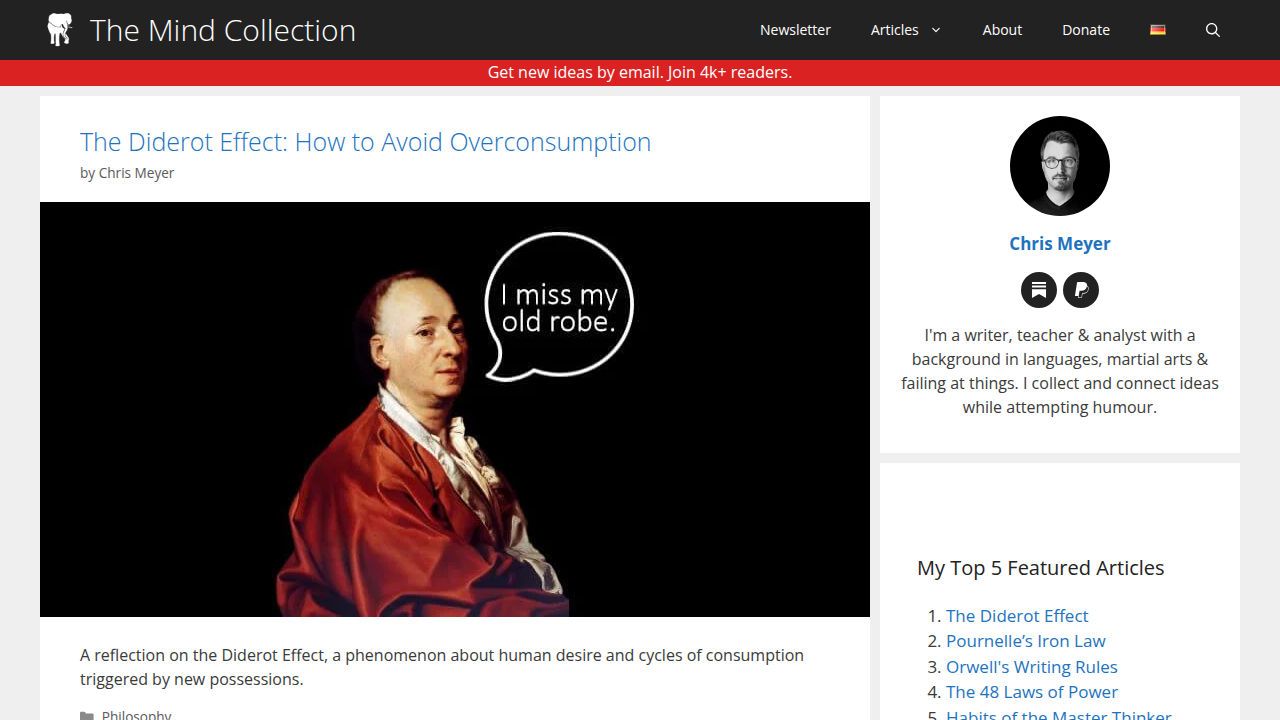This screenshot has width=1280, height=720.
Task: Click the 'My Top 5 Featured Articles' heading
Action: [1041, 568]
